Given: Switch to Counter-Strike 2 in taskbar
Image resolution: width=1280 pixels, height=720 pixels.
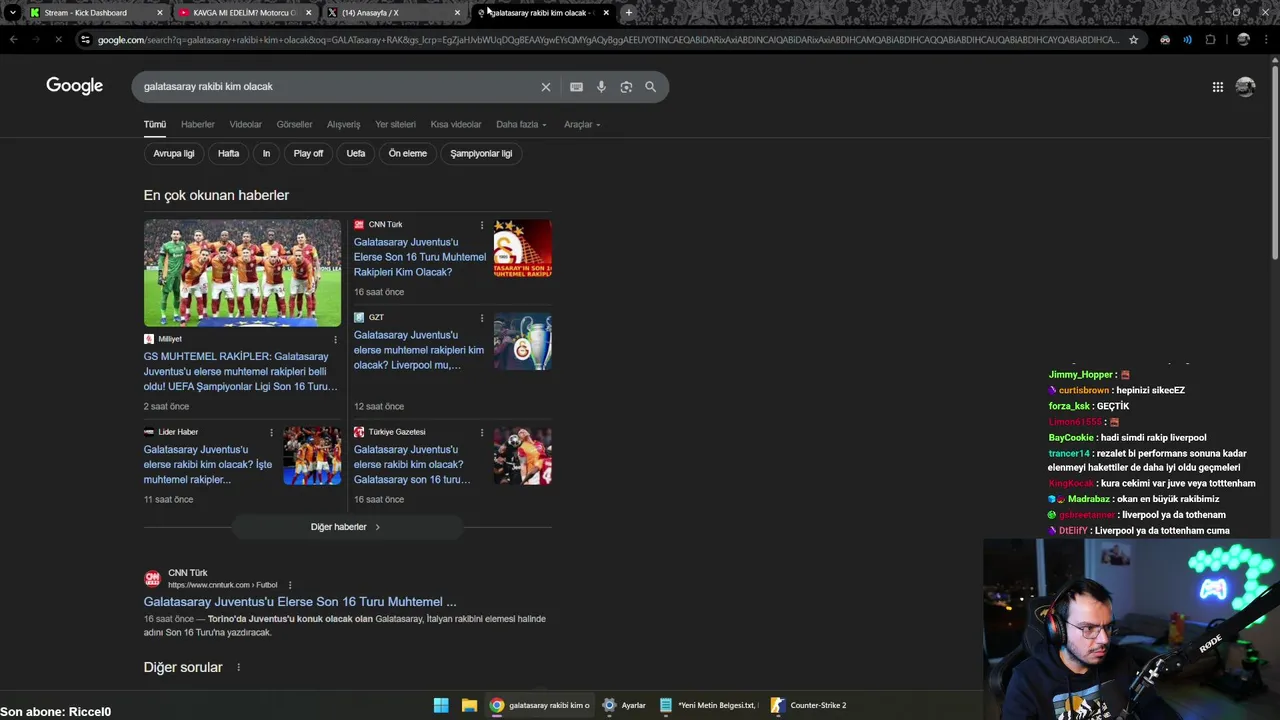Looking at the screenshot, I should coord(808,706).
